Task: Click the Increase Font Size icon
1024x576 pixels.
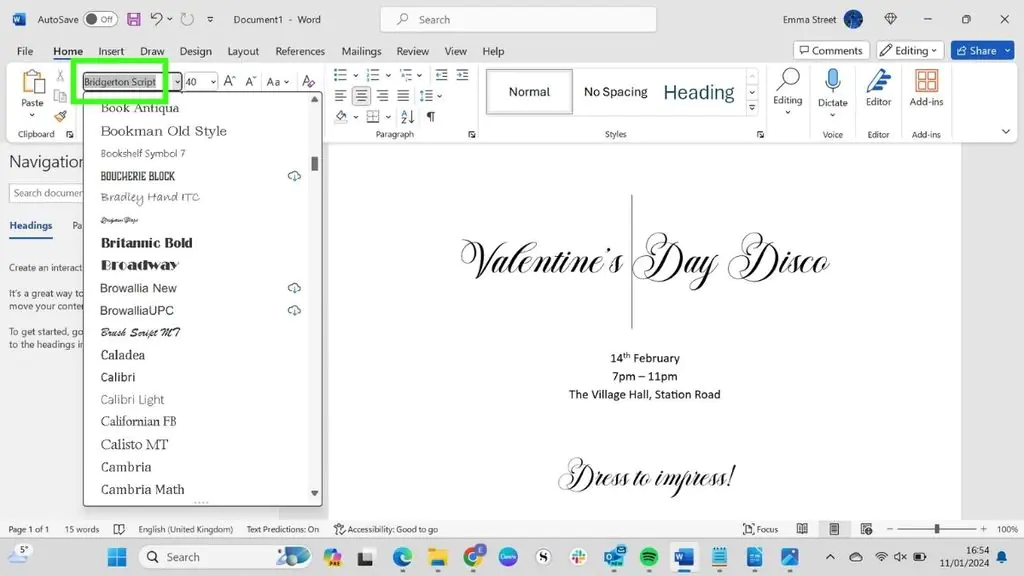Action: coord(229,82)
